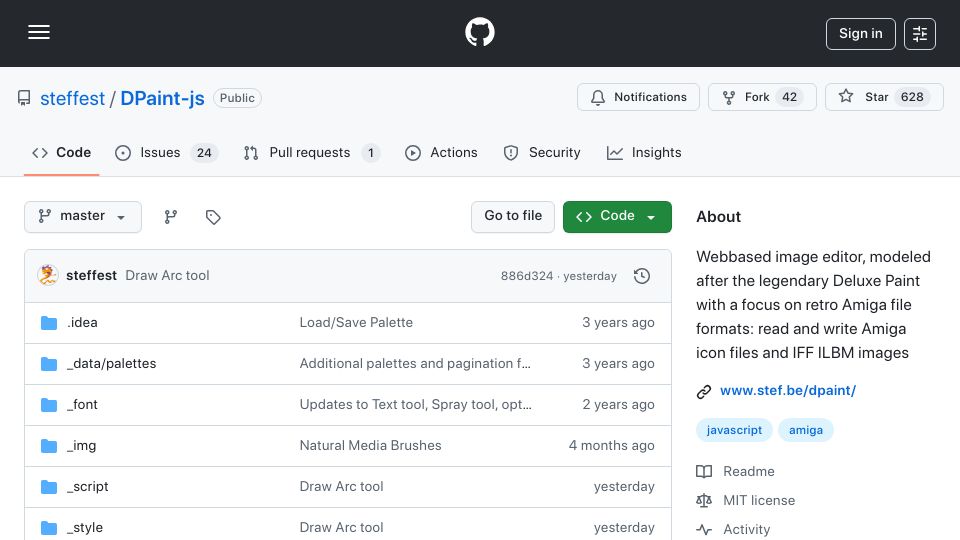The height and width of the screenshot is (540, 960).
Task: Open the Readme link in About
Action: pyautogui.click(x=749, y=471)
